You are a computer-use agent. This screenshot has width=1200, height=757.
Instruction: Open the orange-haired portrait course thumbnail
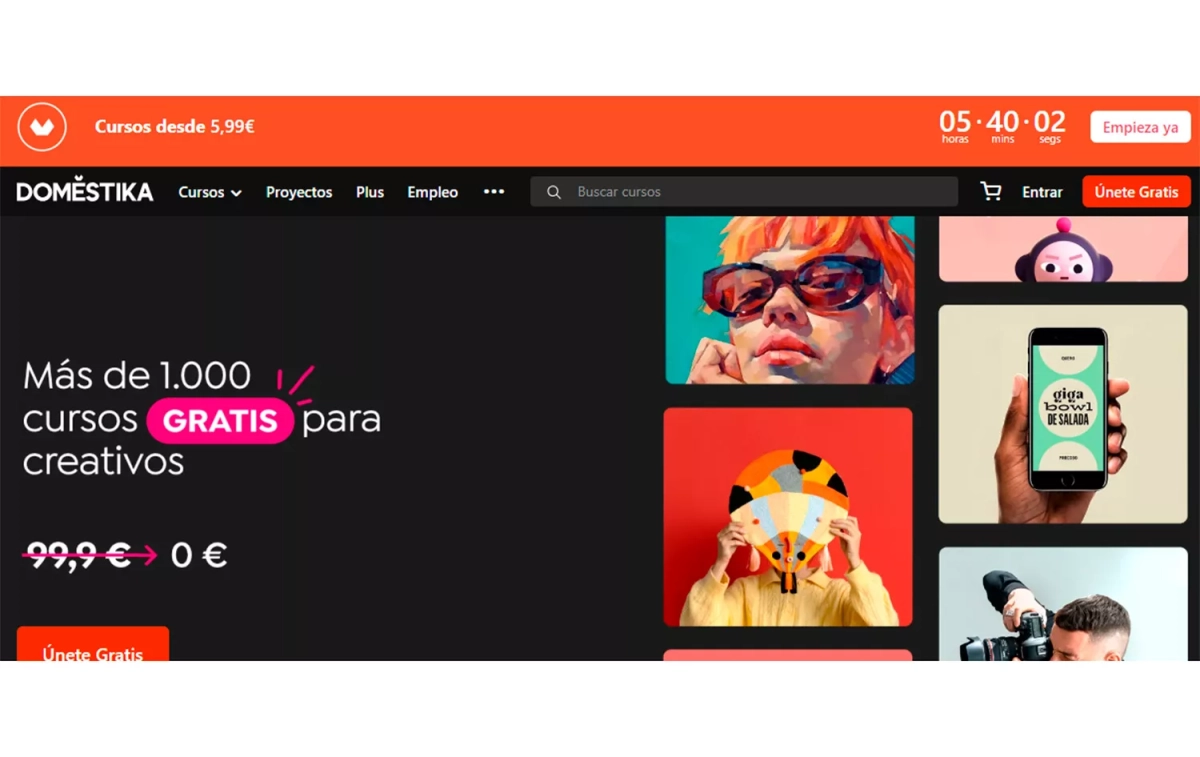790,300
